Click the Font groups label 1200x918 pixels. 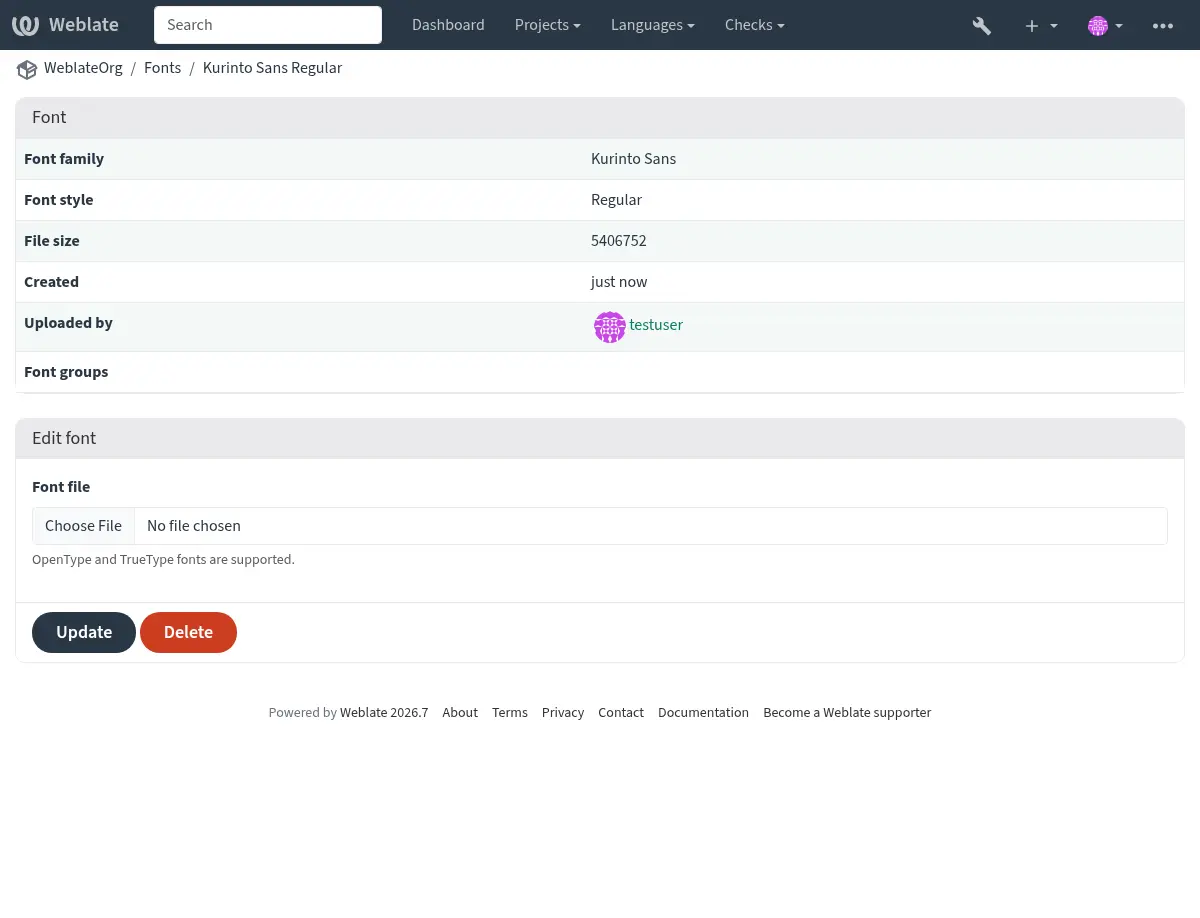click(66, 372)
